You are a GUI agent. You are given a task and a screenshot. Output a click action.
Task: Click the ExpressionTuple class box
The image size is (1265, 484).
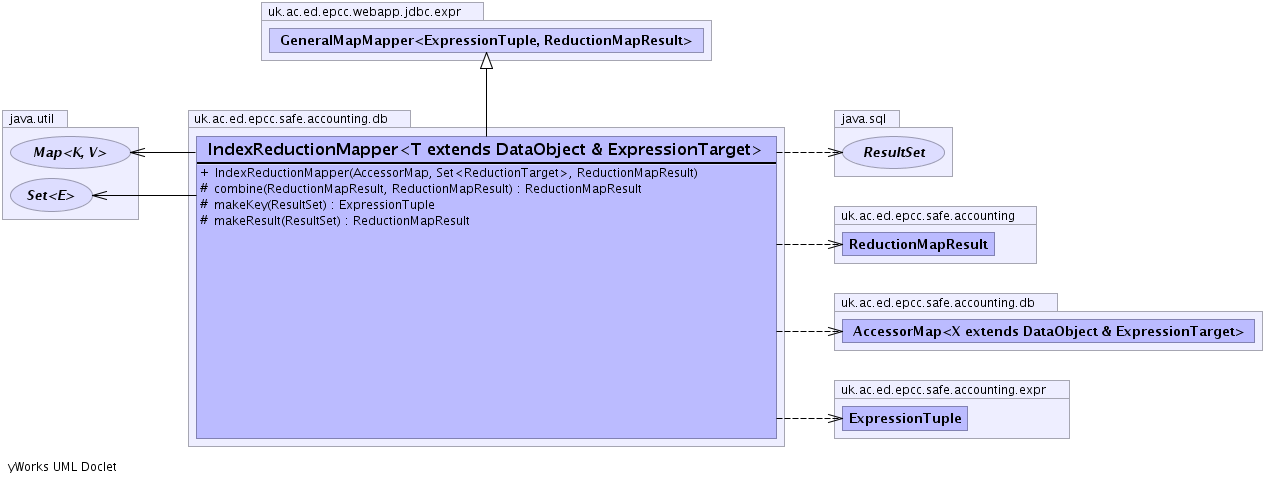tap(905, 418)
